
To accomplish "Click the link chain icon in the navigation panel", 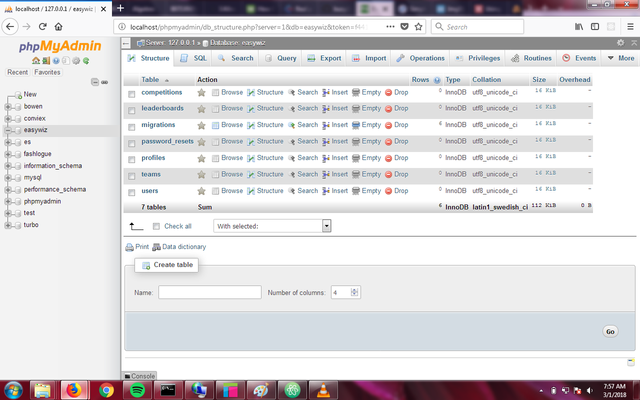I will (x=104, y=82).
